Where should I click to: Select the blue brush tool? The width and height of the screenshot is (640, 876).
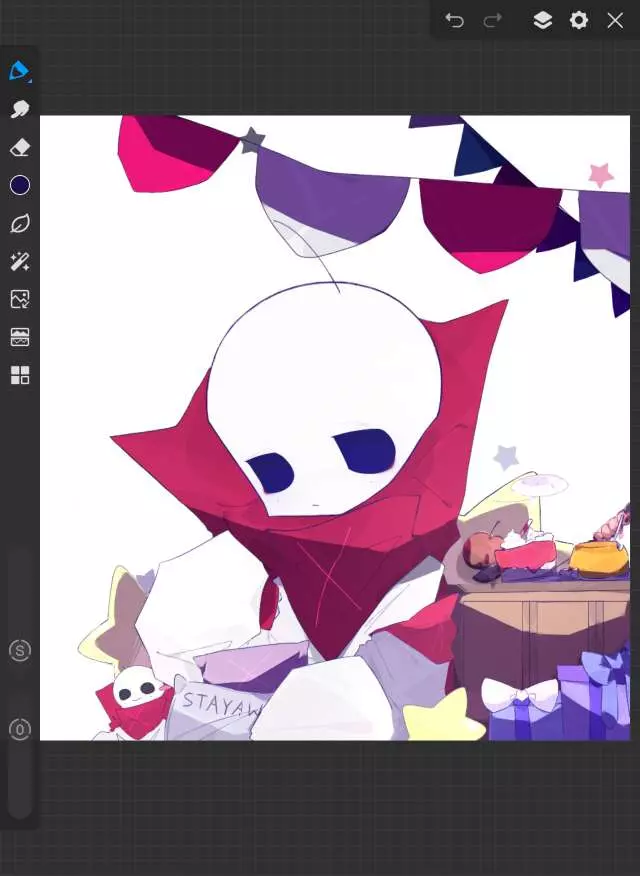pyautogui.click(x=20, y=71)
